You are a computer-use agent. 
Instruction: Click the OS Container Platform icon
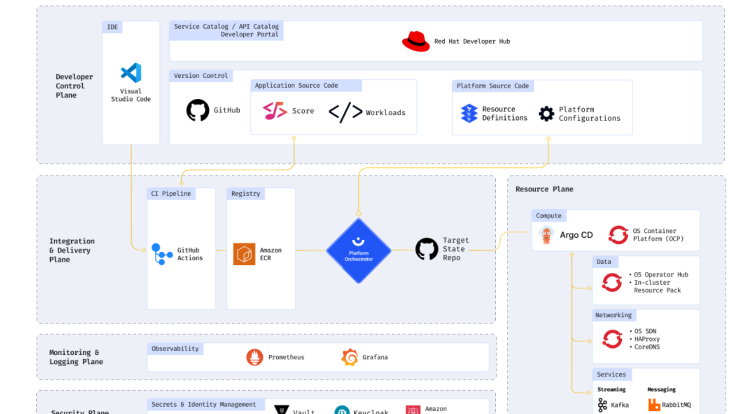click(x=618, y=235)
